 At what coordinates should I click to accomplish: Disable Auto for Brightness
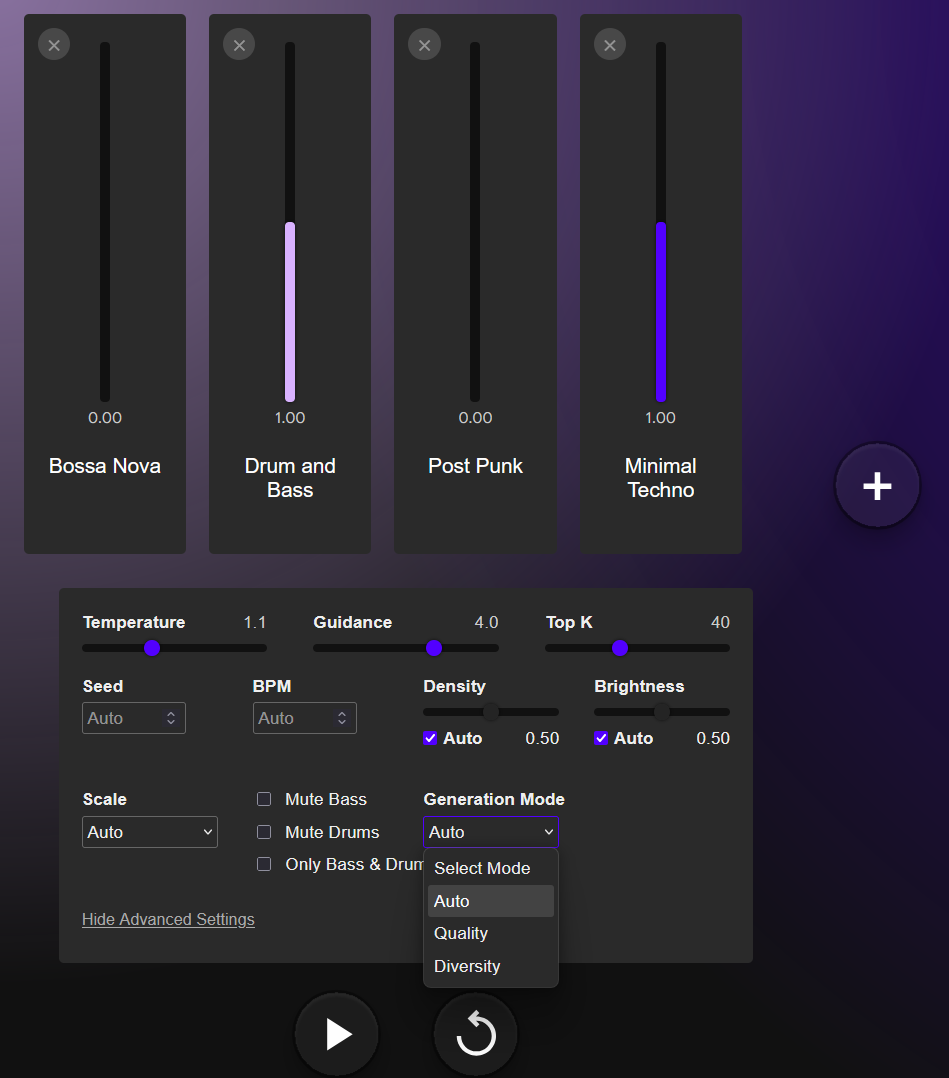point(601,738)
